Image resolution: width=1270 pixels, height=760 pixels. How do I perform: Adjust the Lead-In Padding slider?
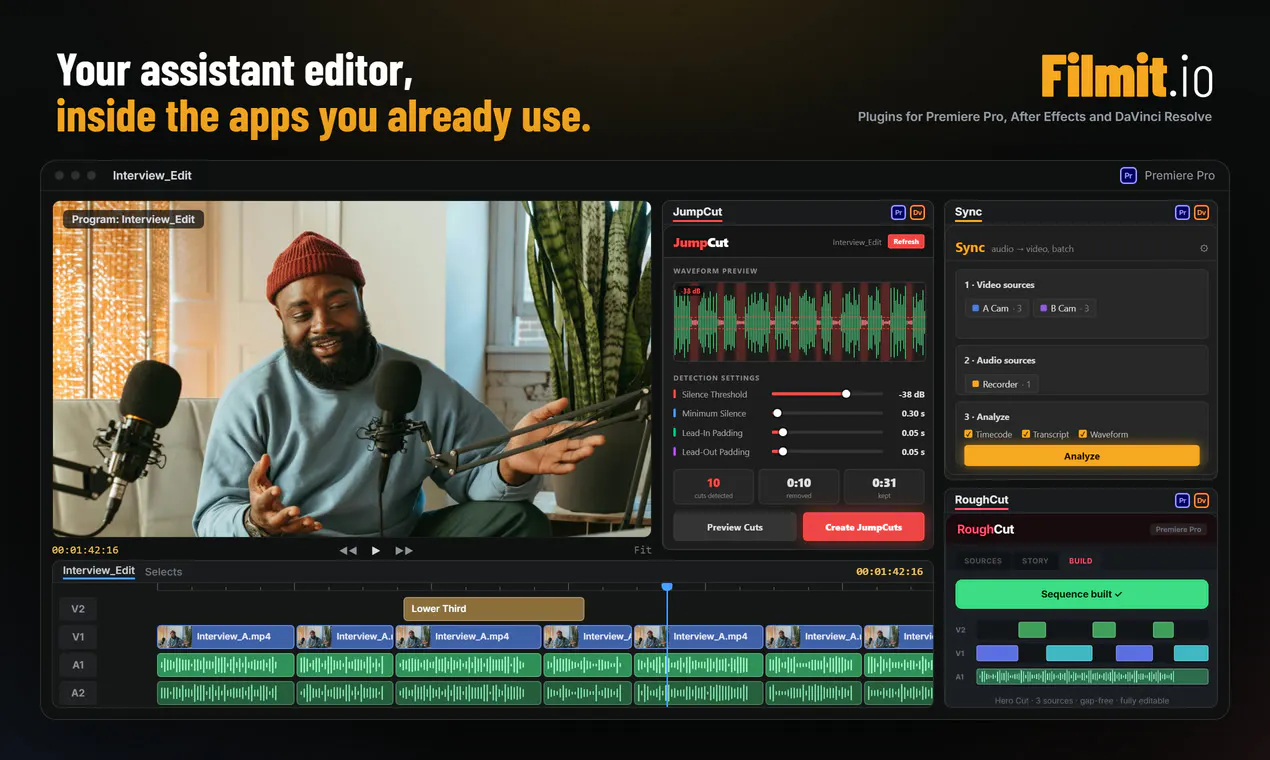click(827, 432)
